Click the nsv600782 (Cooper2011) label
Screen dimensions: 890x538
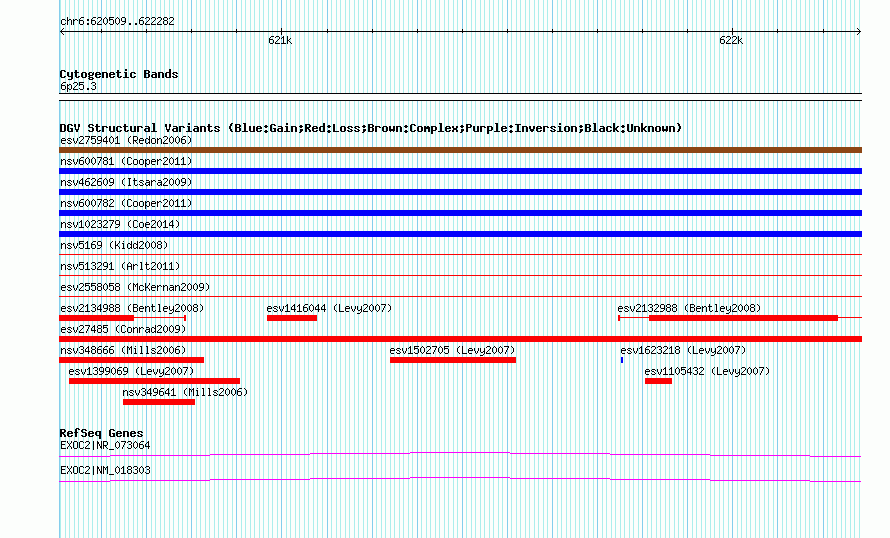126,203
